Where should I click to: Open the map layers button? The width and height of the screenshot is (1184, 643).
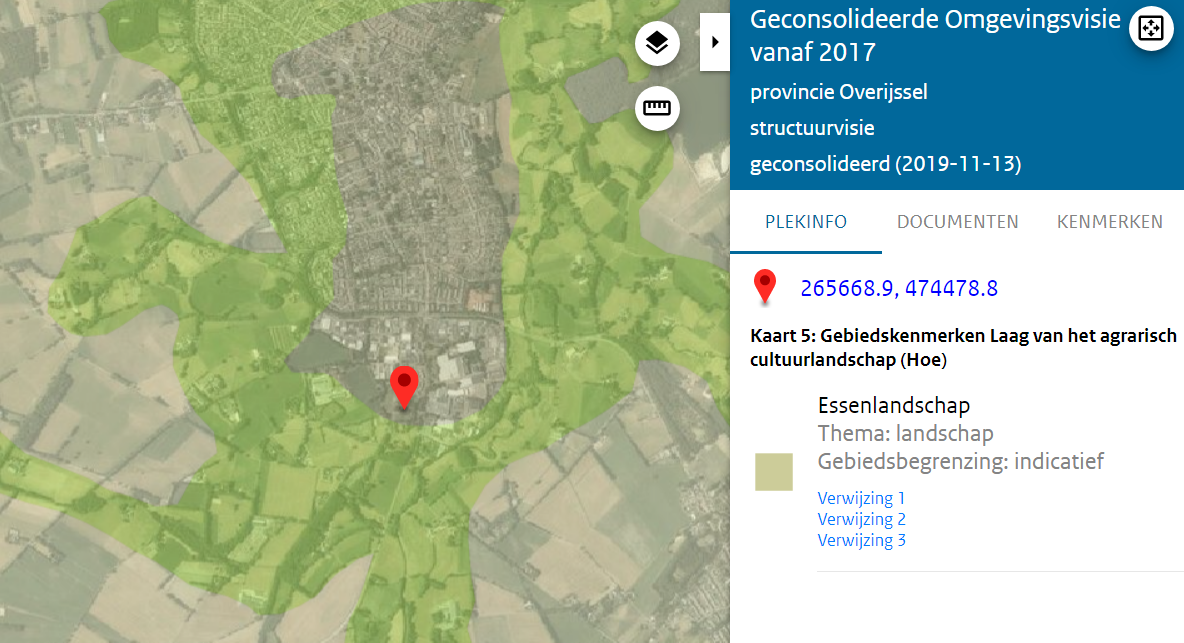657,43
